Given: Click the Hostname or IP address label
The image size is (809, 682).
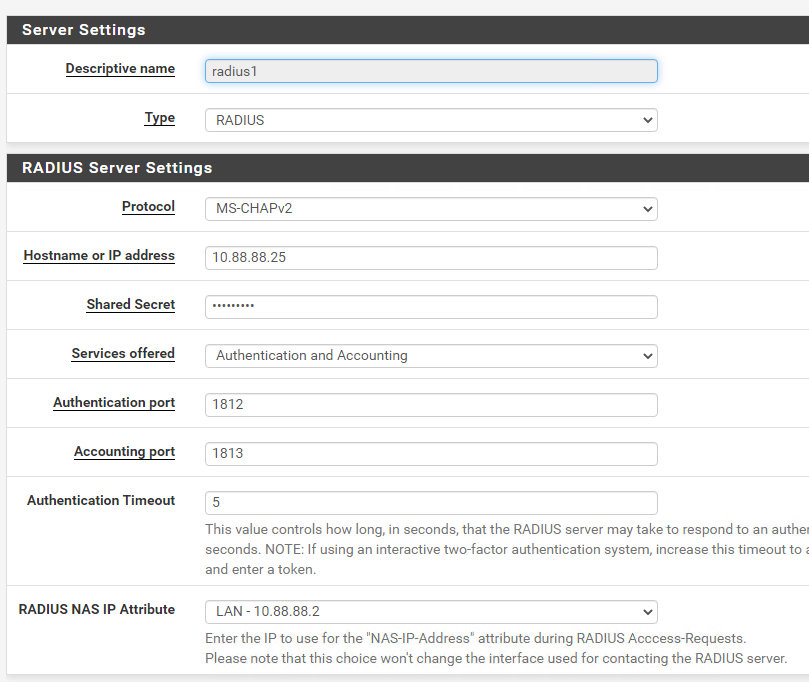Looking at the screenshot, I should pyautogui.click(x=99, y=256).
